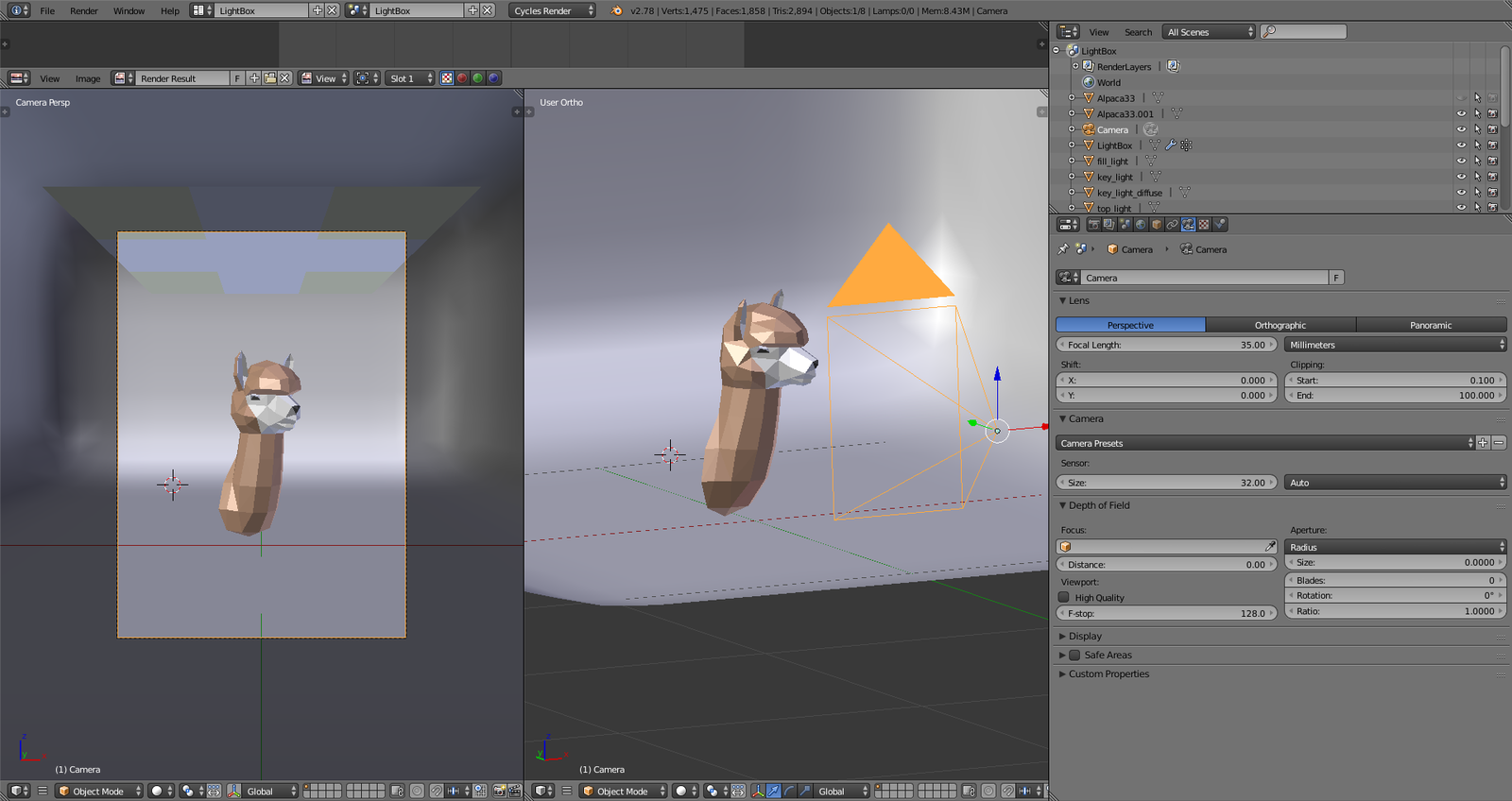1512x801 pixels.
Task: Open the Object Constraints properties tab icon
Action: [1173, 225]
